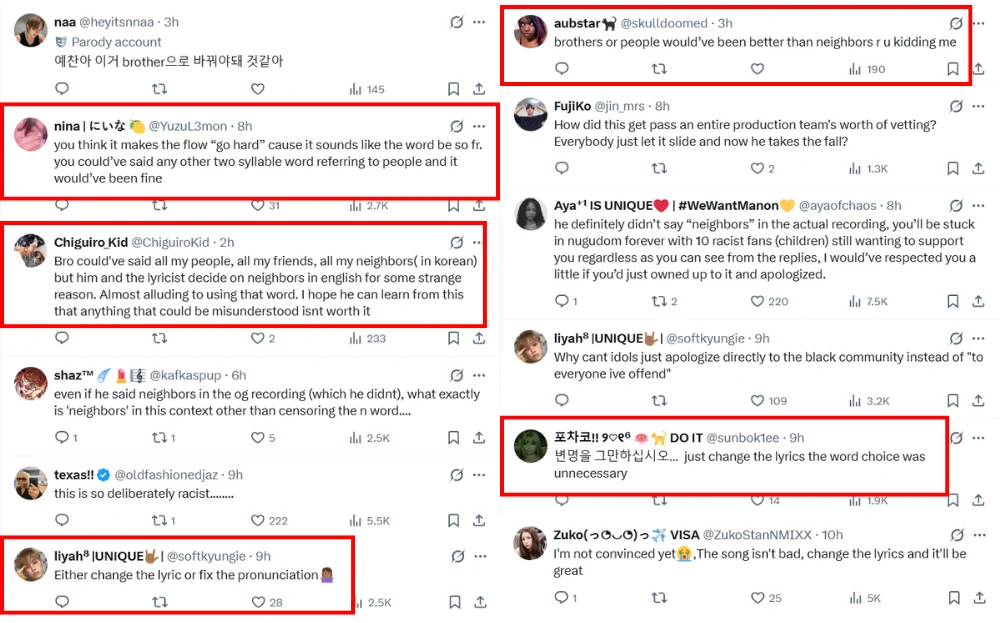1000x623 pixels.
Task: Click Grok icon on liyah's bottom-left tweet
Action: pyautogui.click(x=457, y=556)
